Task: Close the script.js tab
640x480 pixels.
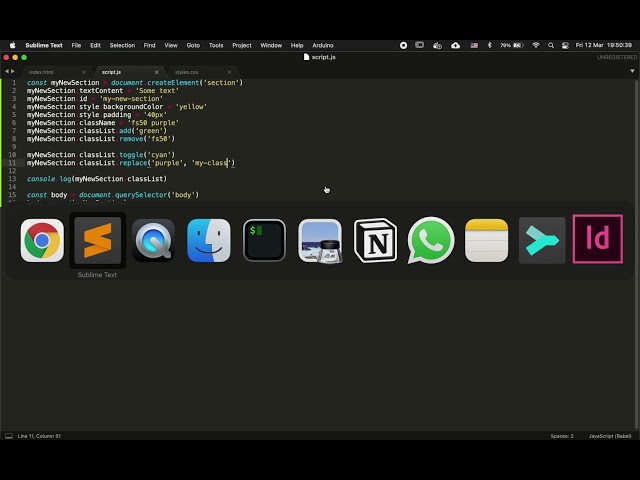Action: click(x=156, y=72)
